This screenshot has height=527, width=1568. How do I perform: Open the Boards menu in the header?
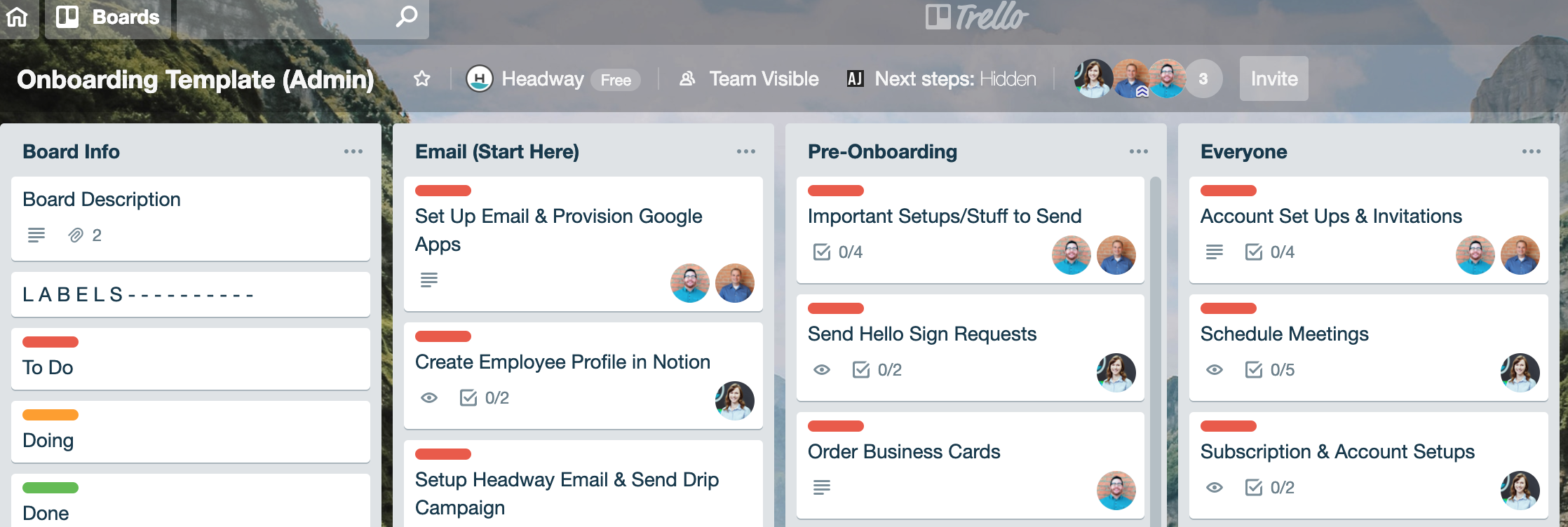click(109, 18)
